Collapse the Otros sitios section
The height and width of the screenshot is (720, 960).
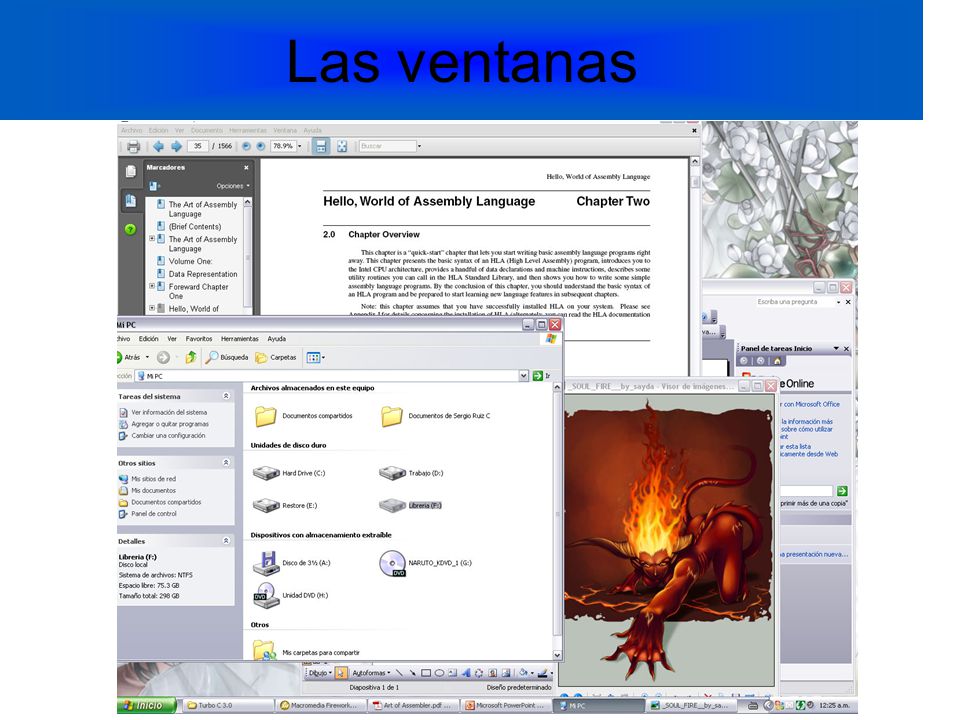pyautogui.click(x=226, y=463)
